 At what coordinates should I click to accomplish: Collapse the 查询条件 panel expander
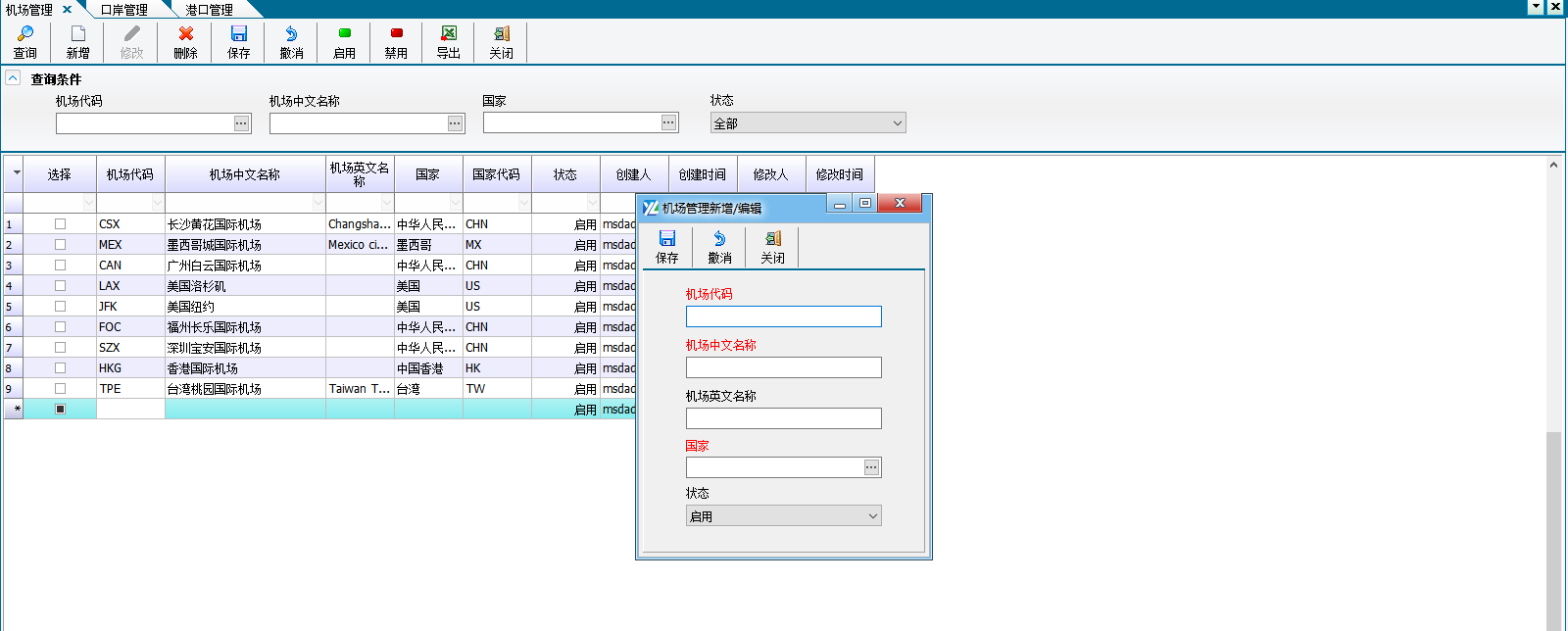coord(13,77)
